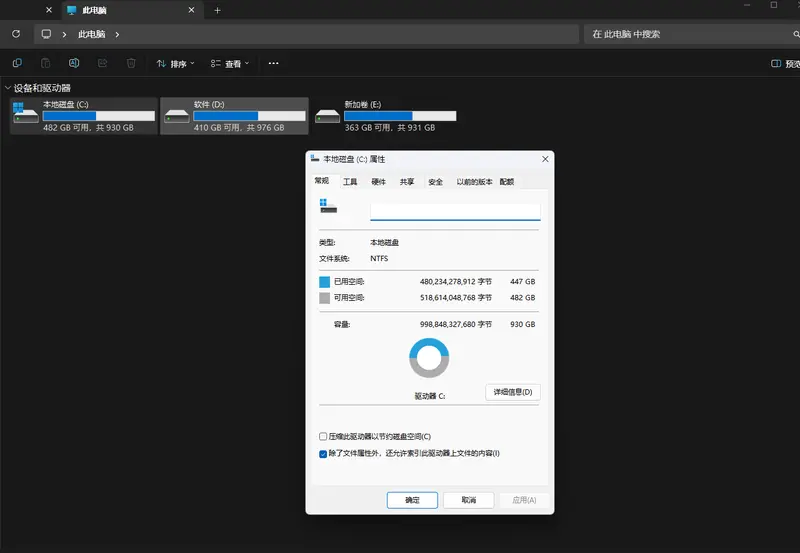Click 此电脑 in the address bar
Screen dimensions: 800x553
click(92, 34)
